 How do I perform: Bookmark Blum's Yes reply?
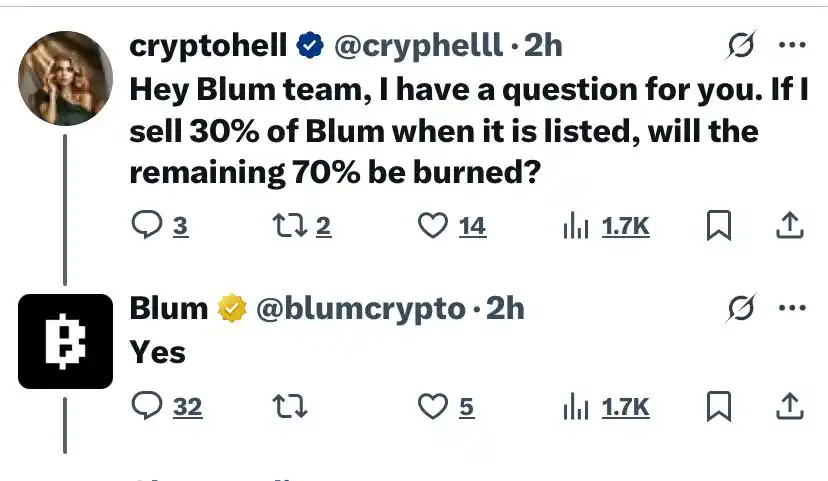719,407
